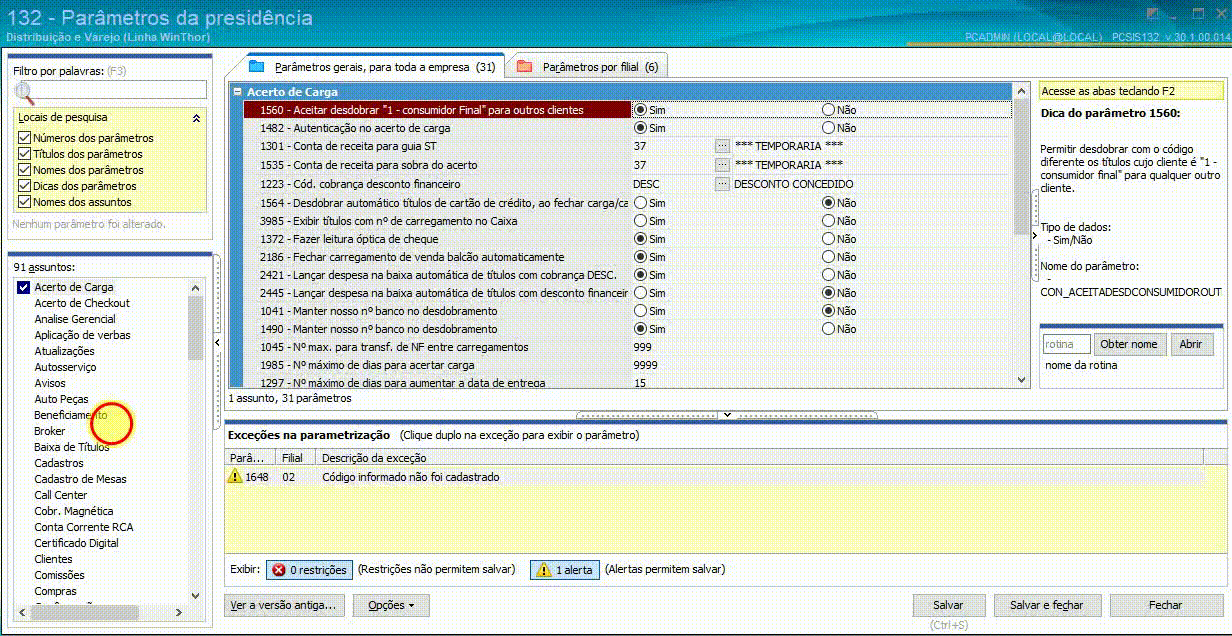
Task: Select Acerto de Checkout subject
Action: [82, 303]
